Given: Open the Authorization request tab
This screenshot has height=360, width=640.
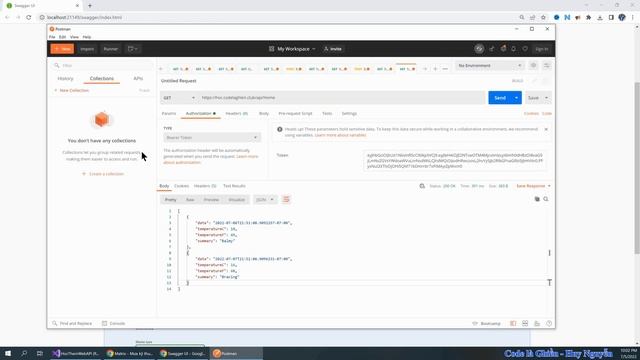Looking at the screenshot, I should point(200,113).
